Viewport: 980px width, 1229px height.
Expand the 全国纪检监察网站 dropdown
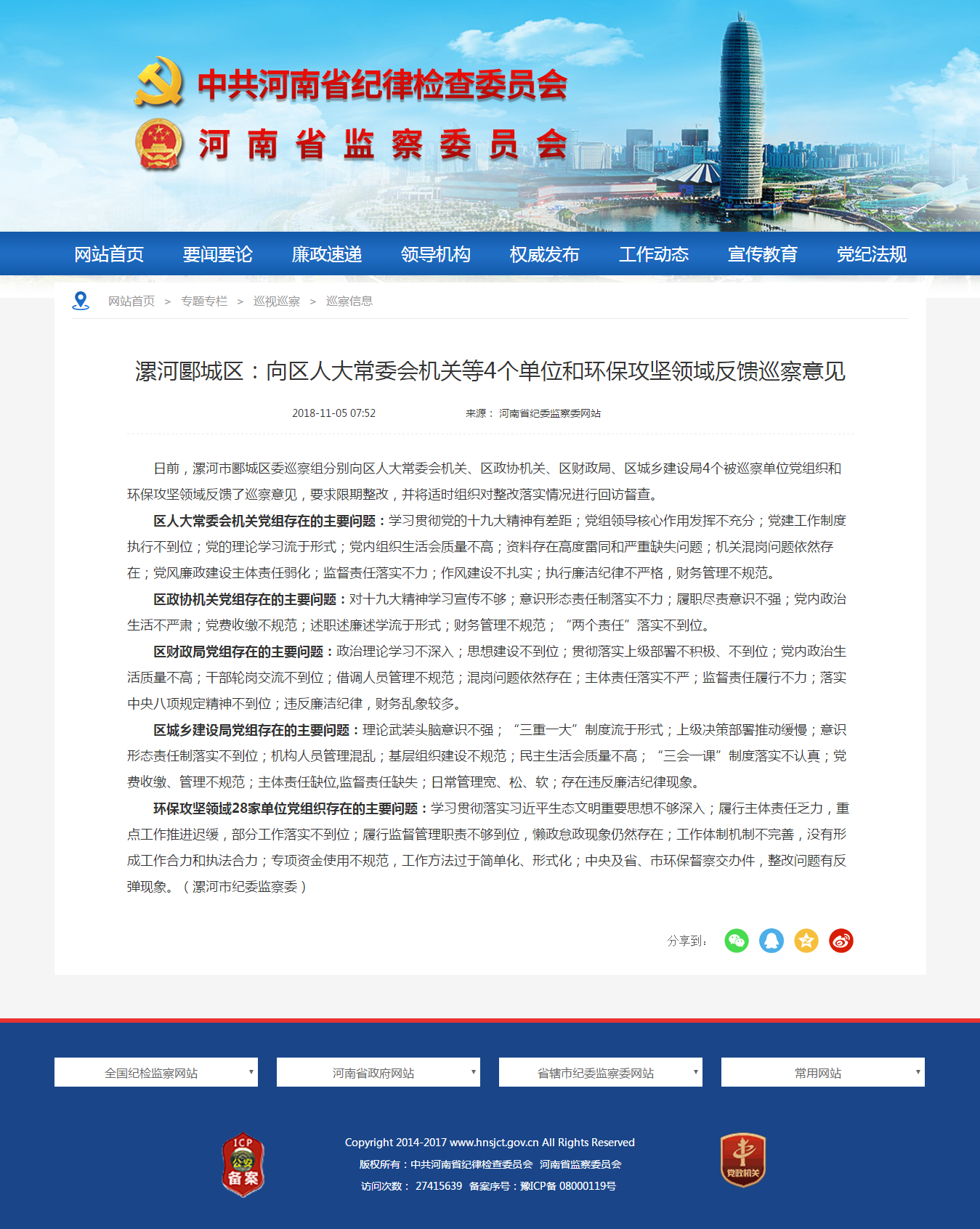click(156, 1072)
